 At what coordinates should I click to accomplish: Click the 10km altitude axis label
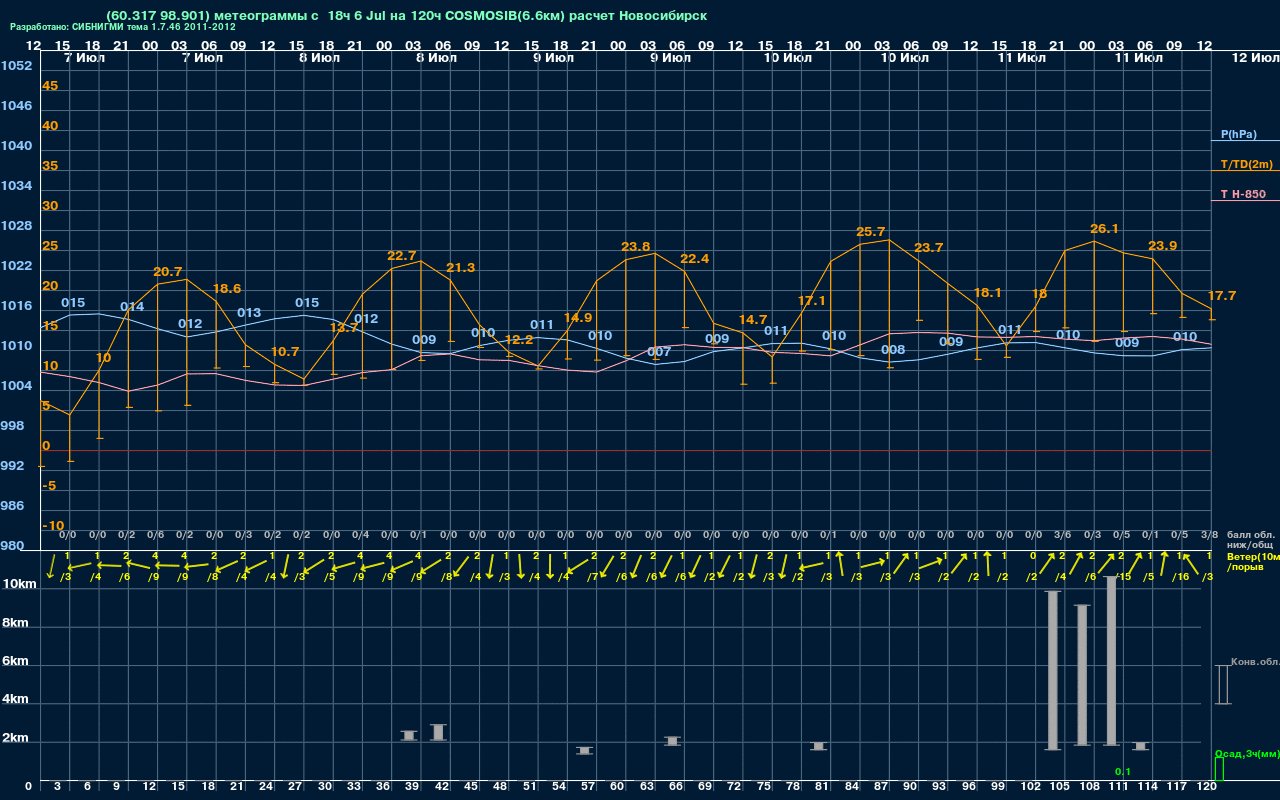point(21,584)
